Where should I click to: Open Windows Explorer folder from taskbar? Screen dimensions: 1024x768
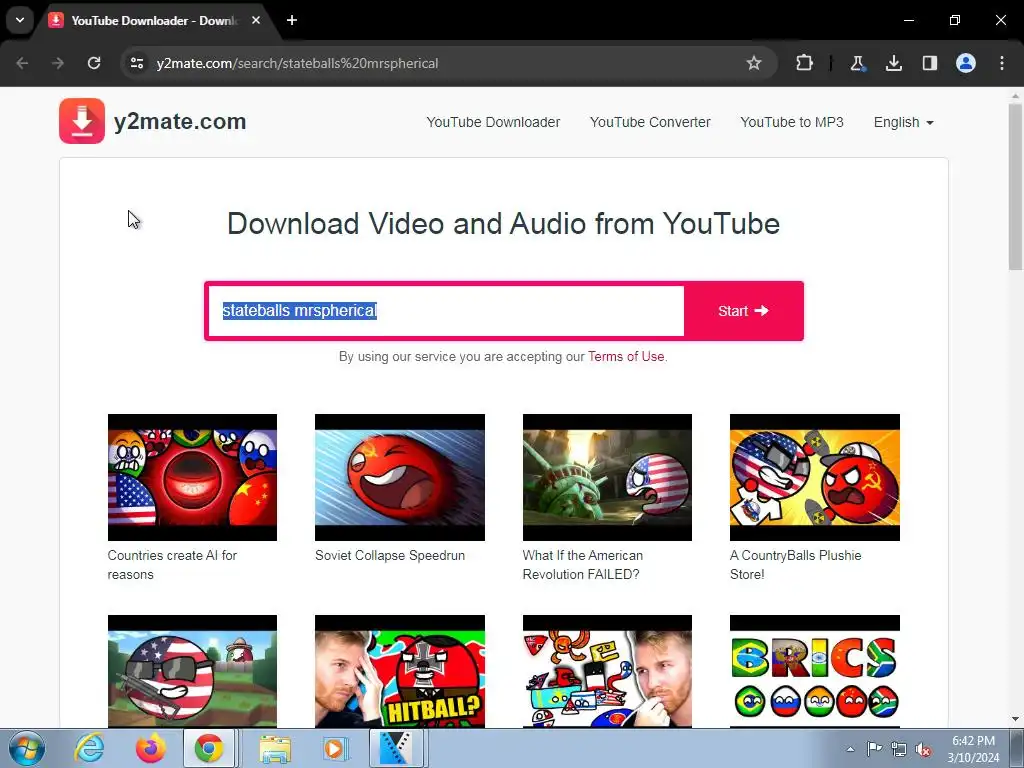click(x=275, y=748)
